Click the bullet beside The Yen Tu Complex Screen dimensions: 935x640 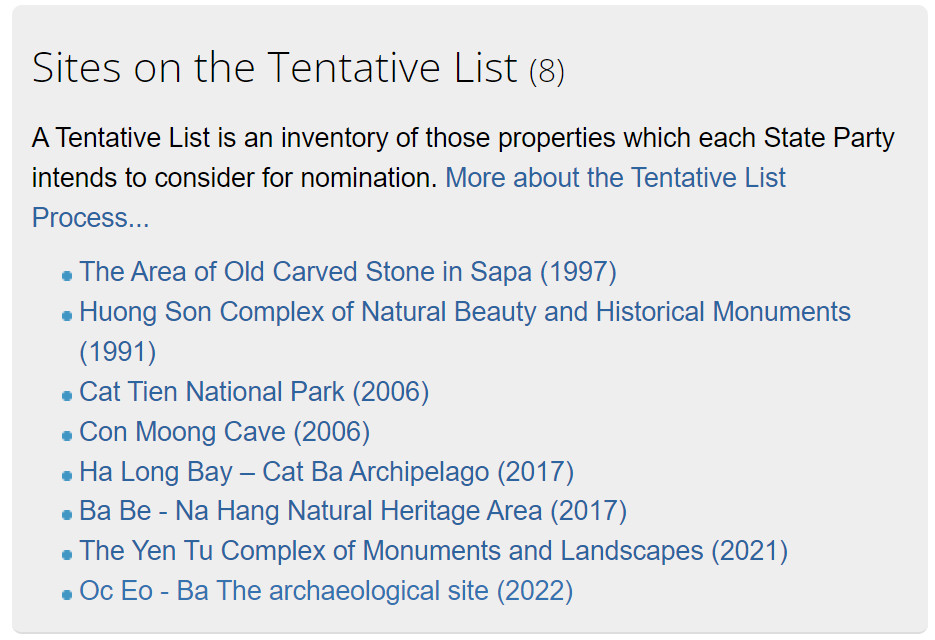coord(67,555)
